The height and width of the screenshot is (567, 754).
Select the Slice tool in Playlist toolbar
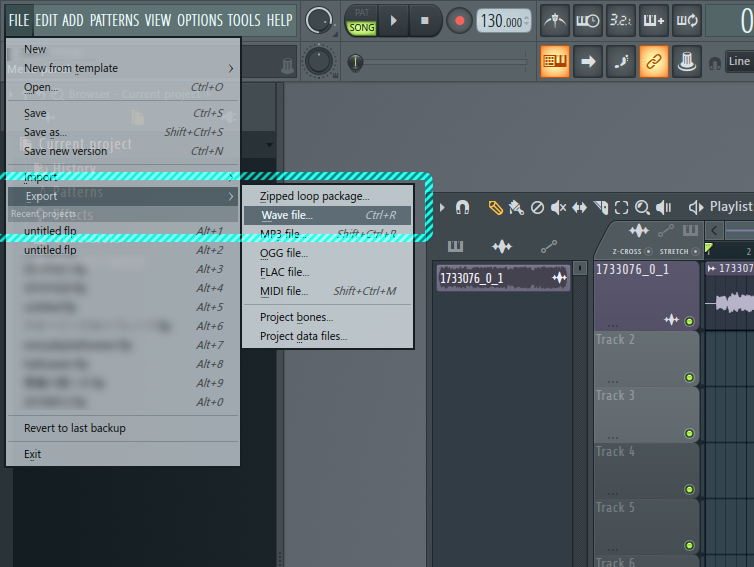(x=601, y=207)
